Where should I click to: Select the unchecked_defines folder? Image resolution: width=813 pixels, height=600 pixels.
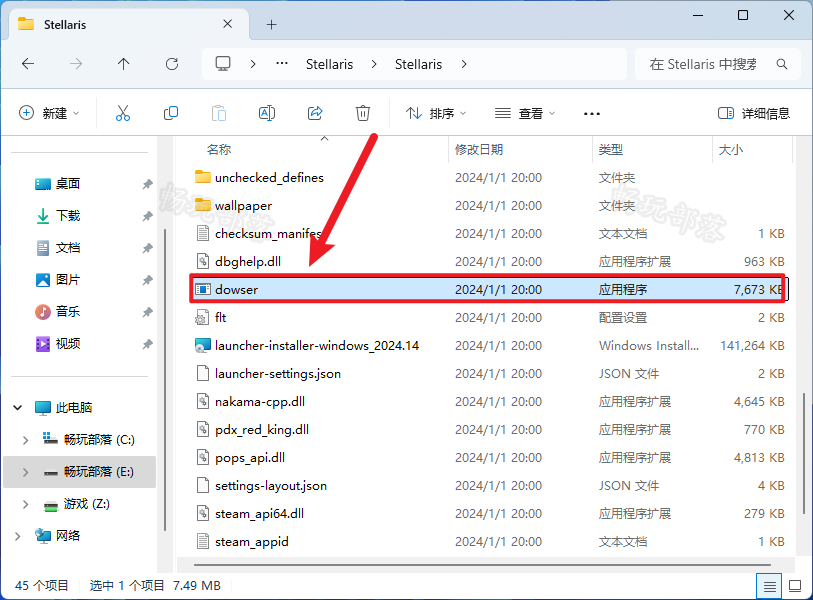(269, 178)
